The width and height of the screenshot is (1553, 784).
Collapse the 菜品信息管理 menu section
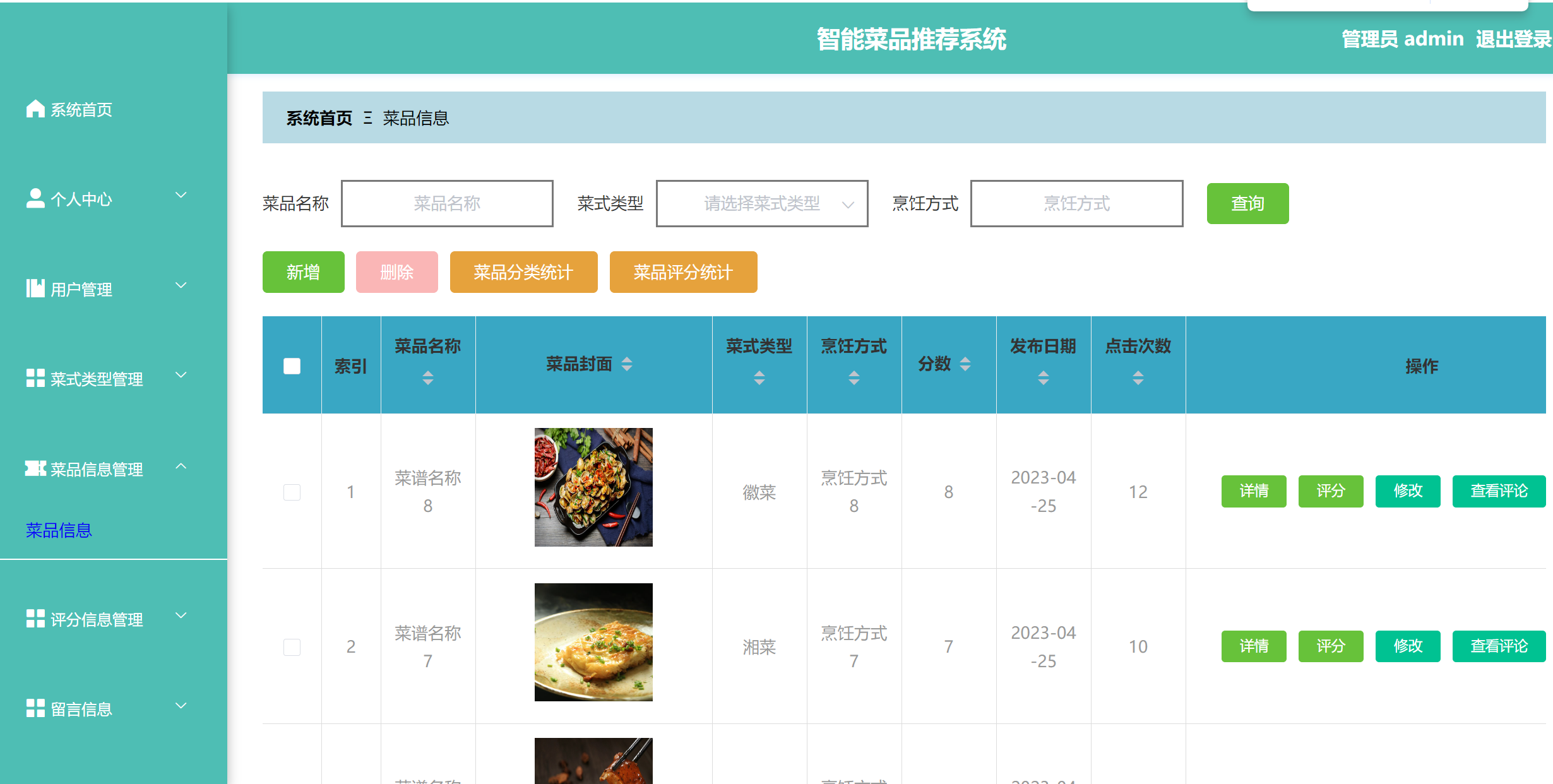click(x=182, y=467)
